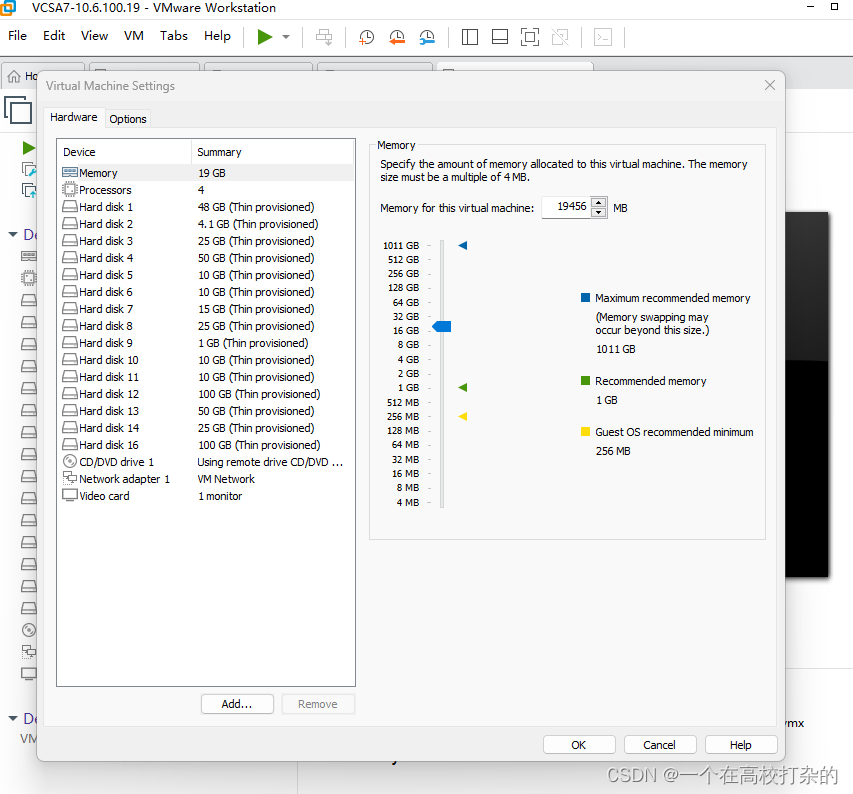Collapse the lower Description section arrow in background
The image size is (853, 794).
coord(13,718)
